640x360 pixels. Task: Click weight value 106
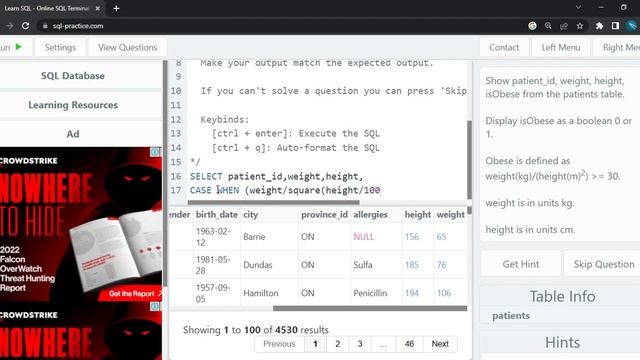[x=444, y=293]
